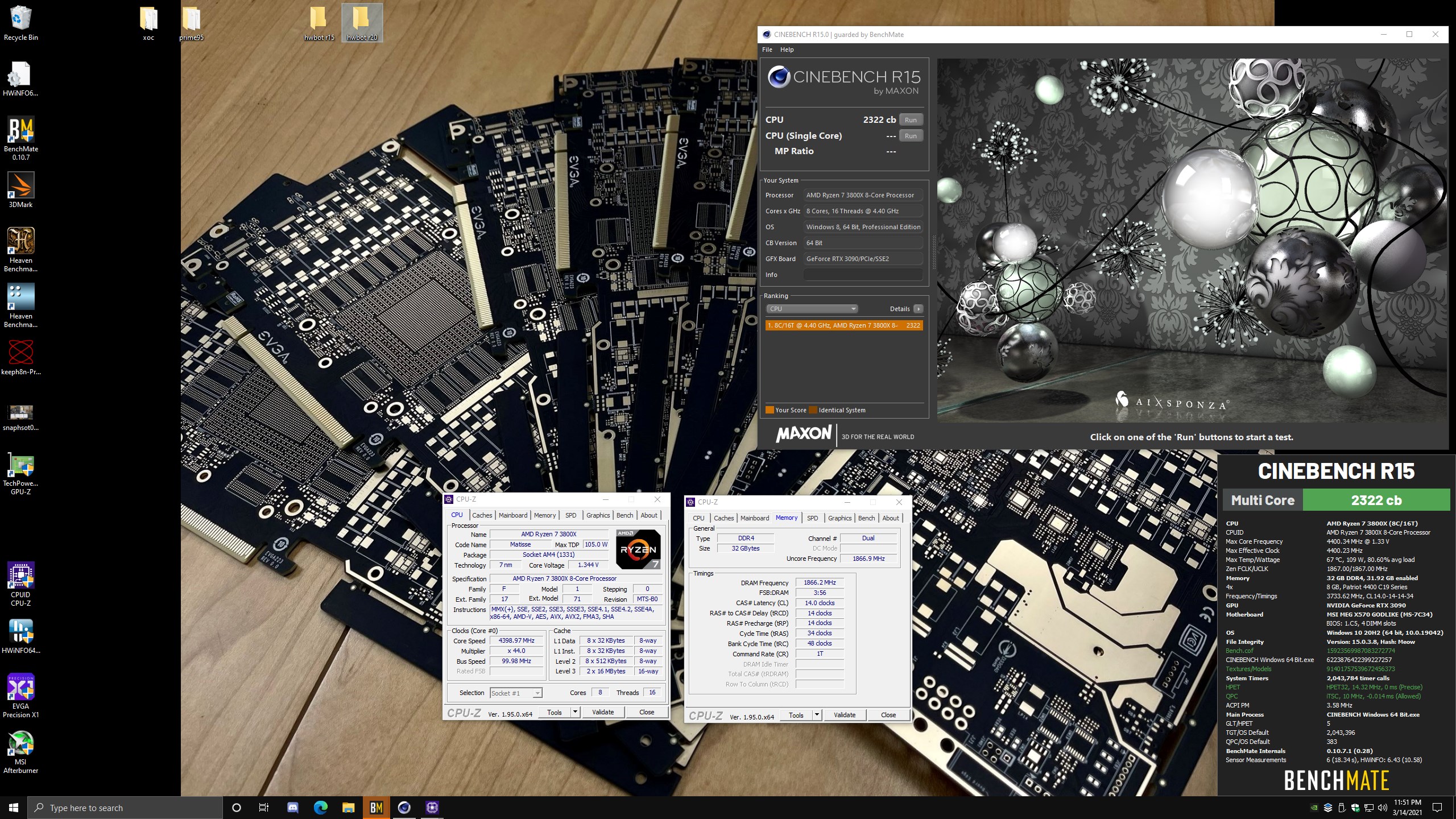Click the green 2322 cb score bar
Screen dimensions: 1456x819
[x=1376, y=500]
